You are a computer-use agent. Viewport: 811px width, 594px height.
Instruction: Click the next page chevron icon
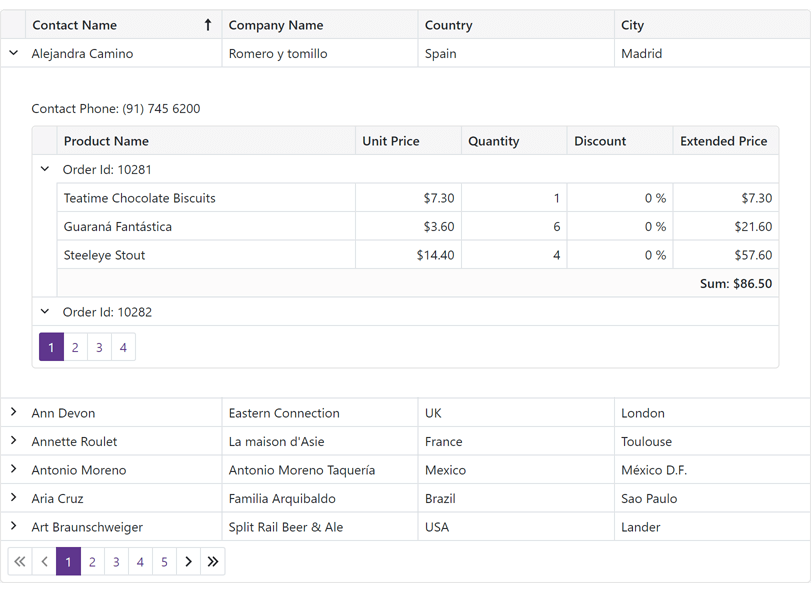188,561
